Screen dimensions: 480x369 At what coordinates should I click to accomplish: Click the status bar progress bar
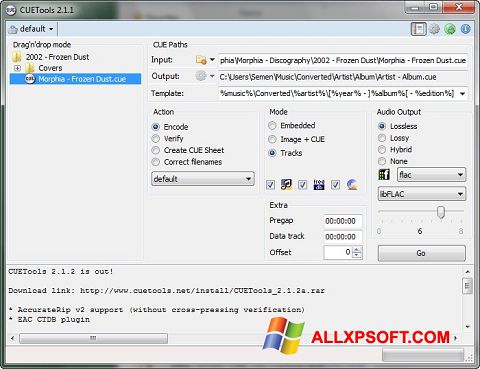[x=423, y=355]
